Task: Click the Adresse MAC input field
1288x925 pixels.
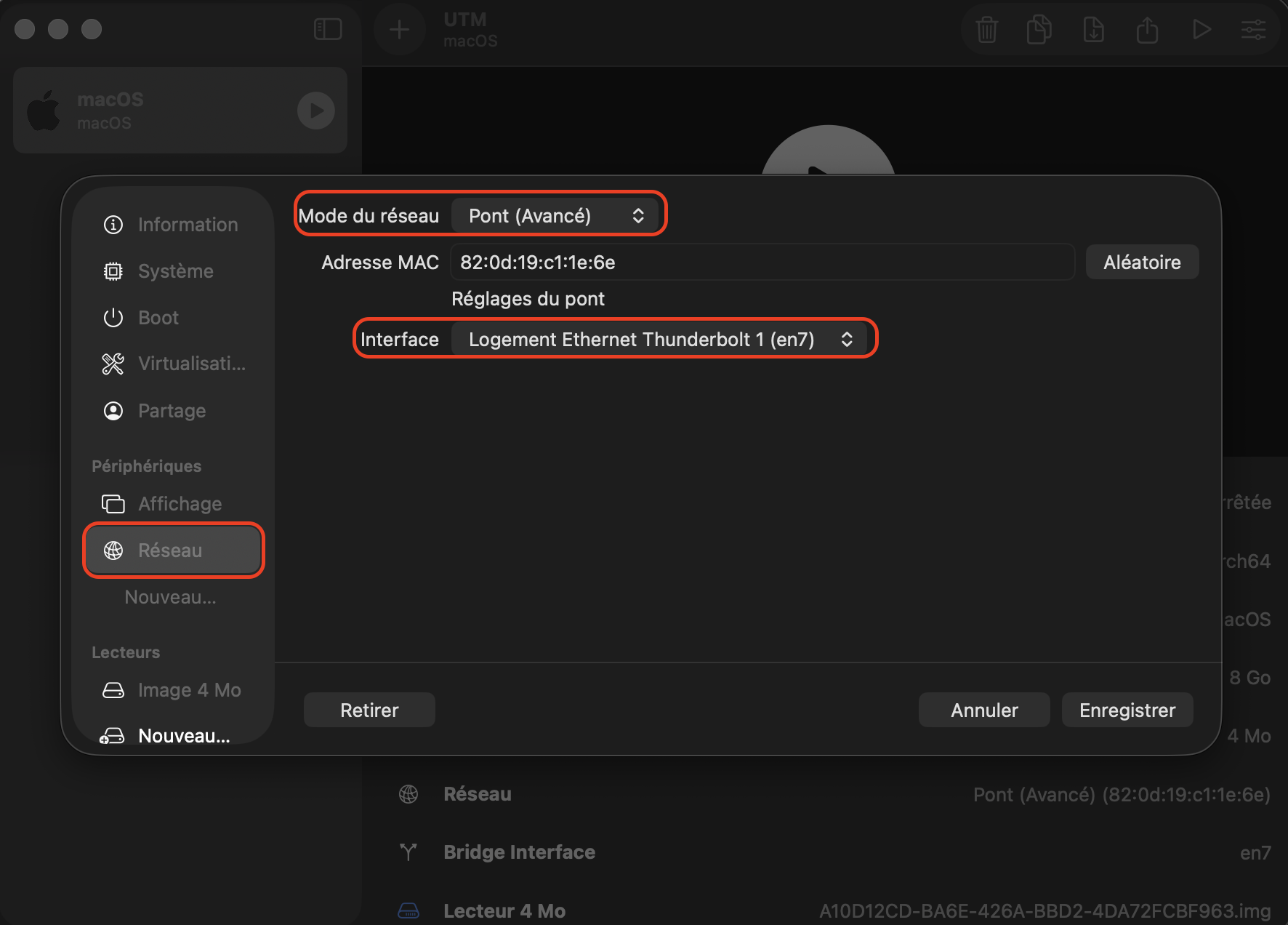Action: (762, 263)
